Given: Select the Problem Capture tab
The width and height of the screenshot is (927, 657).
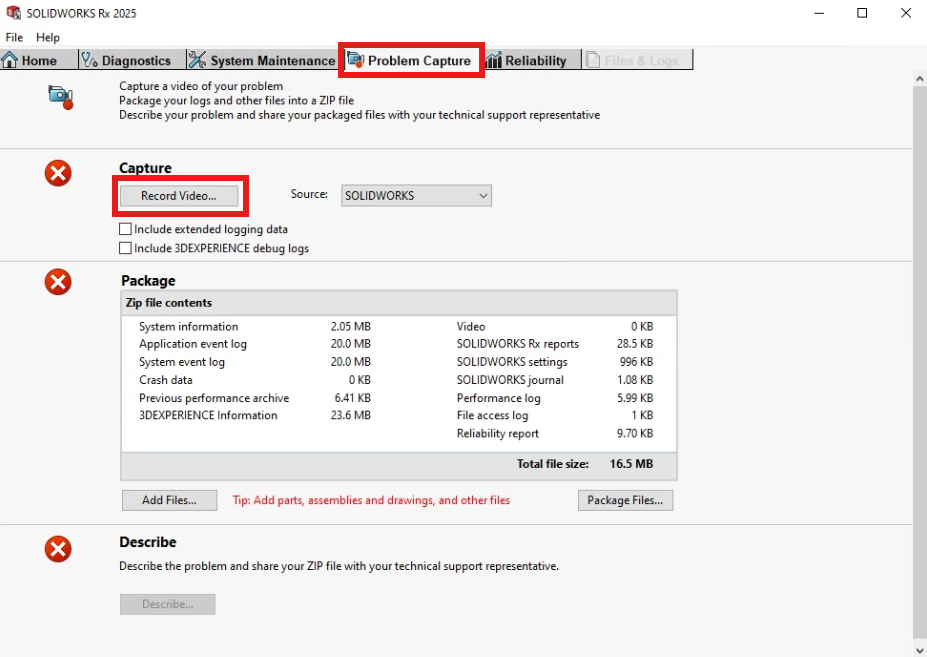Looking at the screenshot, I should coord(411,60).
